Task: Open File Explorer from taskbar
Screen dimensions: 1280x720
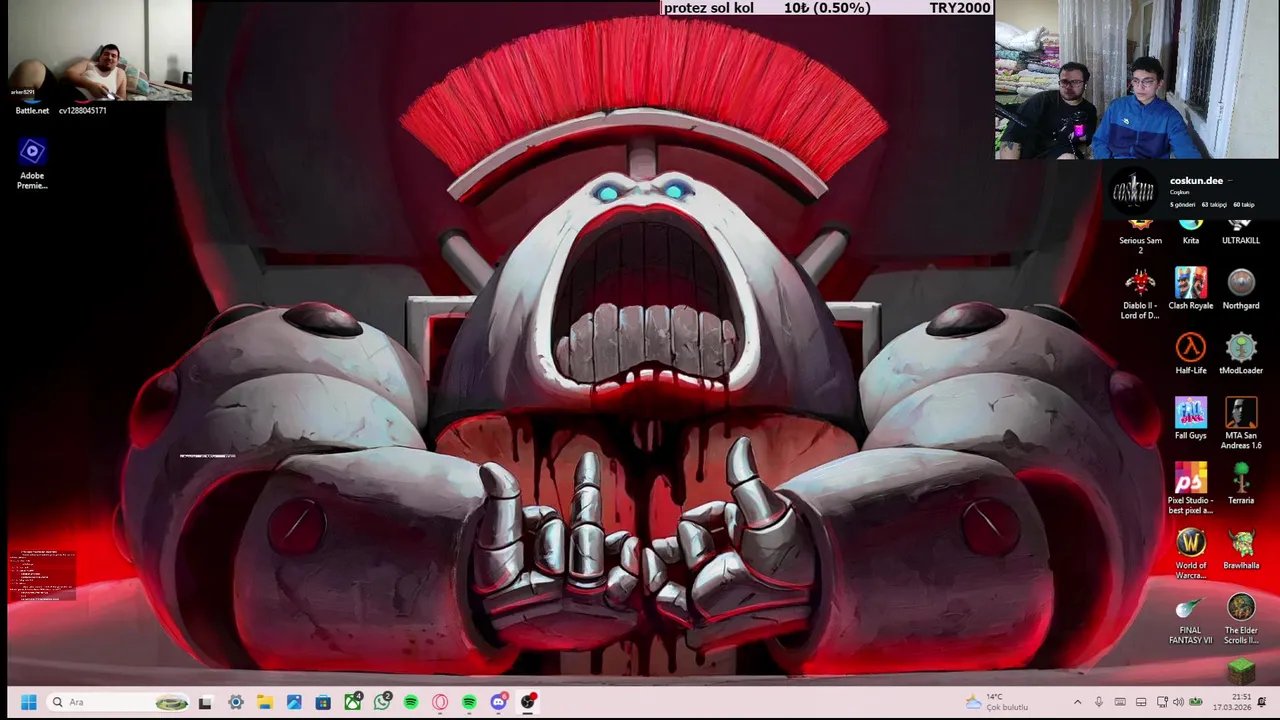Action: pyautogui.click(x=265, y=702)
